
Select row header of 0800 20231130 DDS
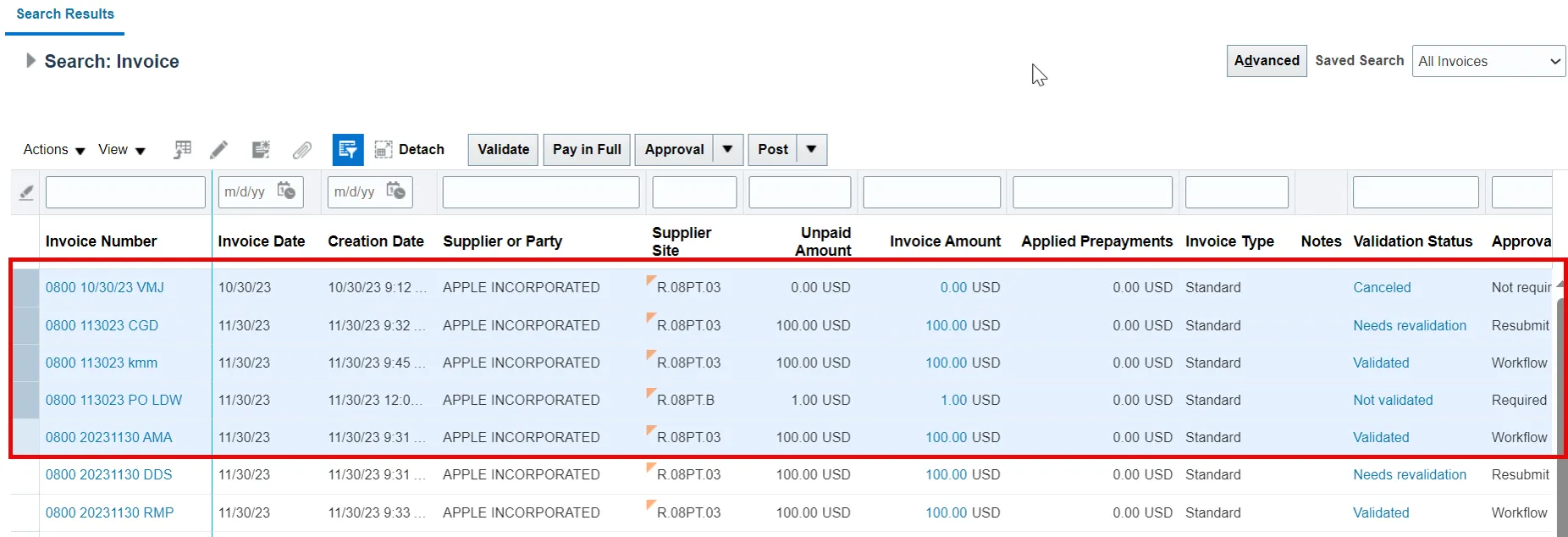25,475
